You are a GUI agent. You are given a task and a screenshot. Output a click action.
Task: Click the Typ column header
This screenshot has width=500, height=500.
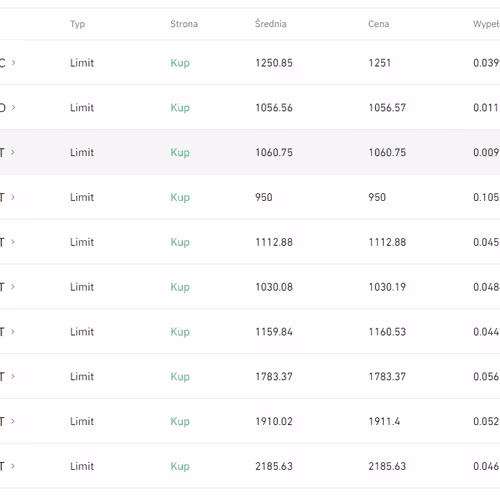(x=77, y=24)
